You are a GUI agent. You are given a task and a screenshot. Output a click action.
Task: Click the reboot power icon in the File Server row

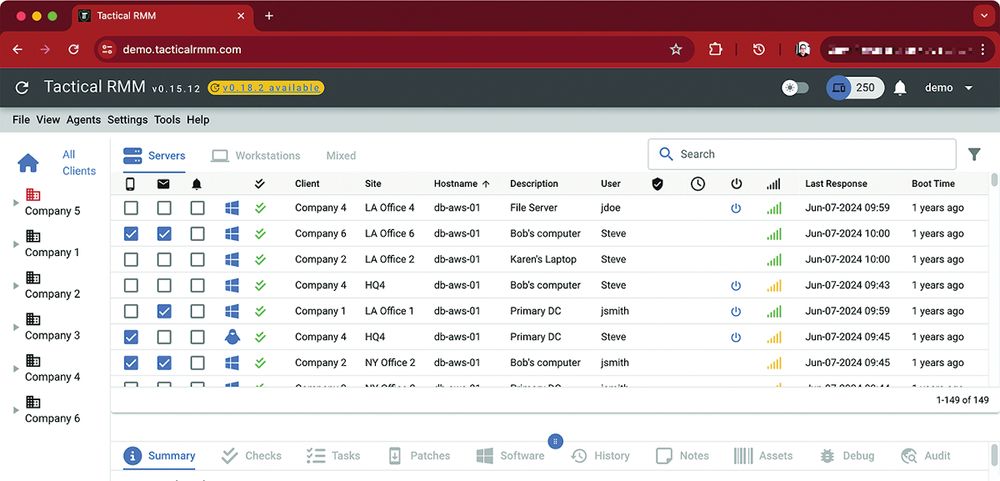coord(736,208)
